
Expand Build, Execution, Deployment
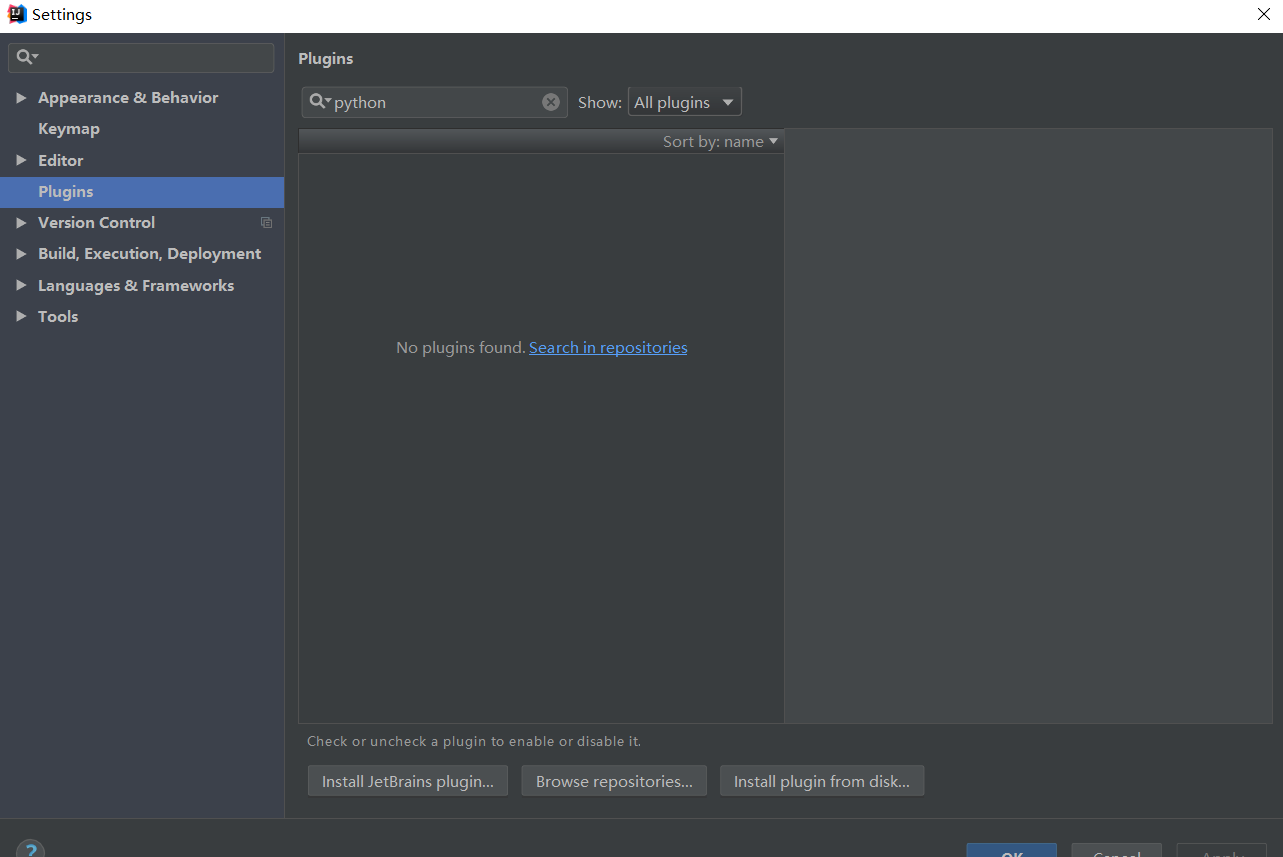[22, 253]
